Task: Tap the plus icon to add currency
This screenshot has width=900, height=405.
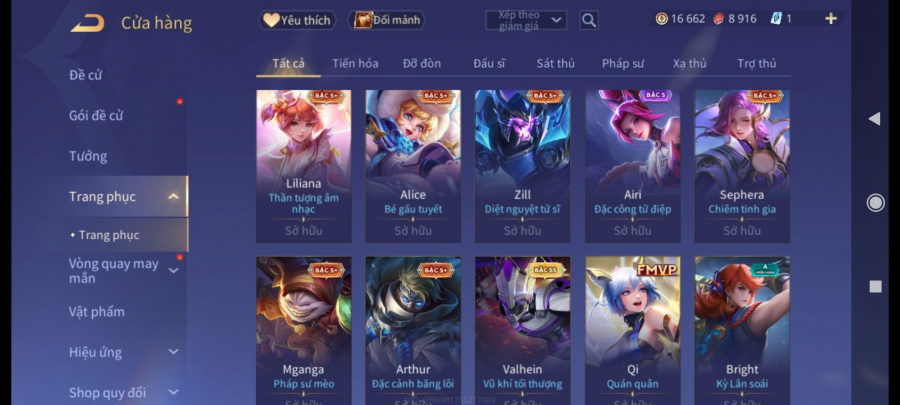Action: pyautogui.click(x=831, y=19)
